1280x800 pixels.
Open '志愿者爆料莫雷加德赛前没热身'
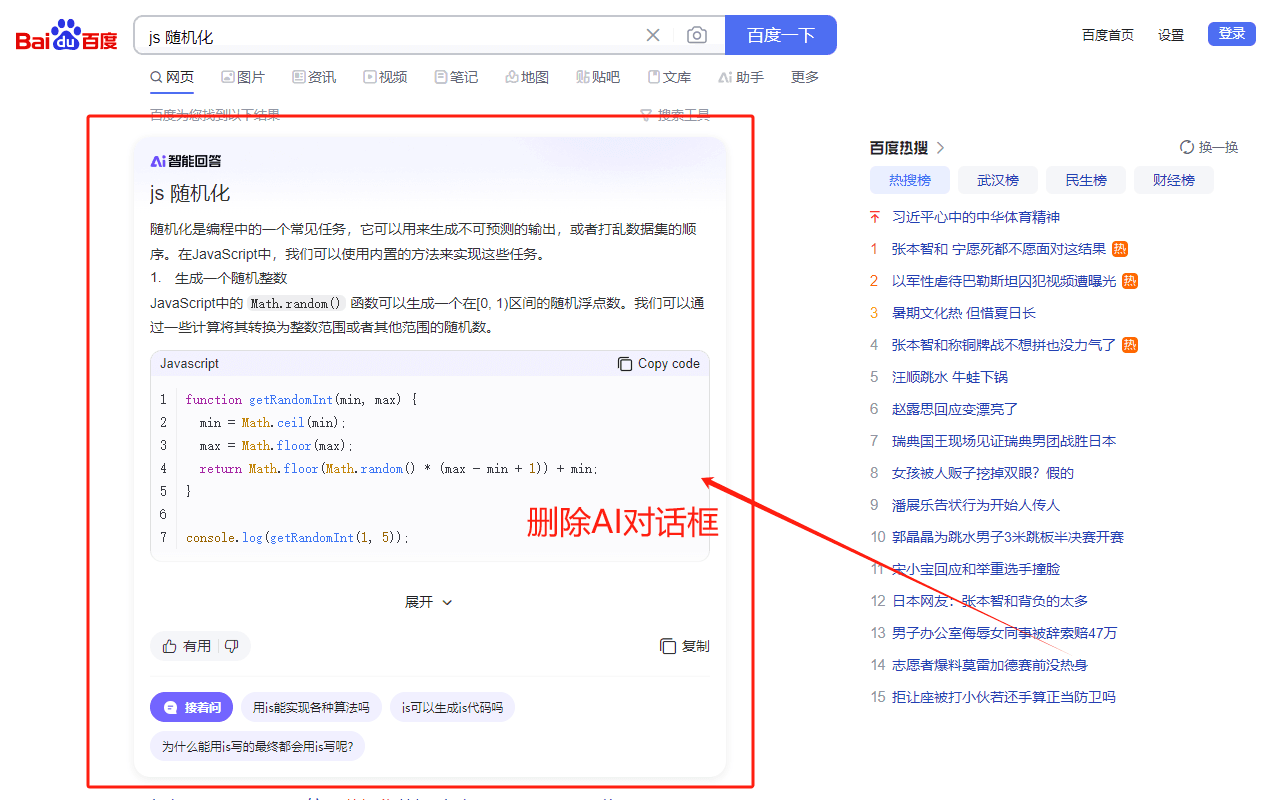tap(990, 665)
